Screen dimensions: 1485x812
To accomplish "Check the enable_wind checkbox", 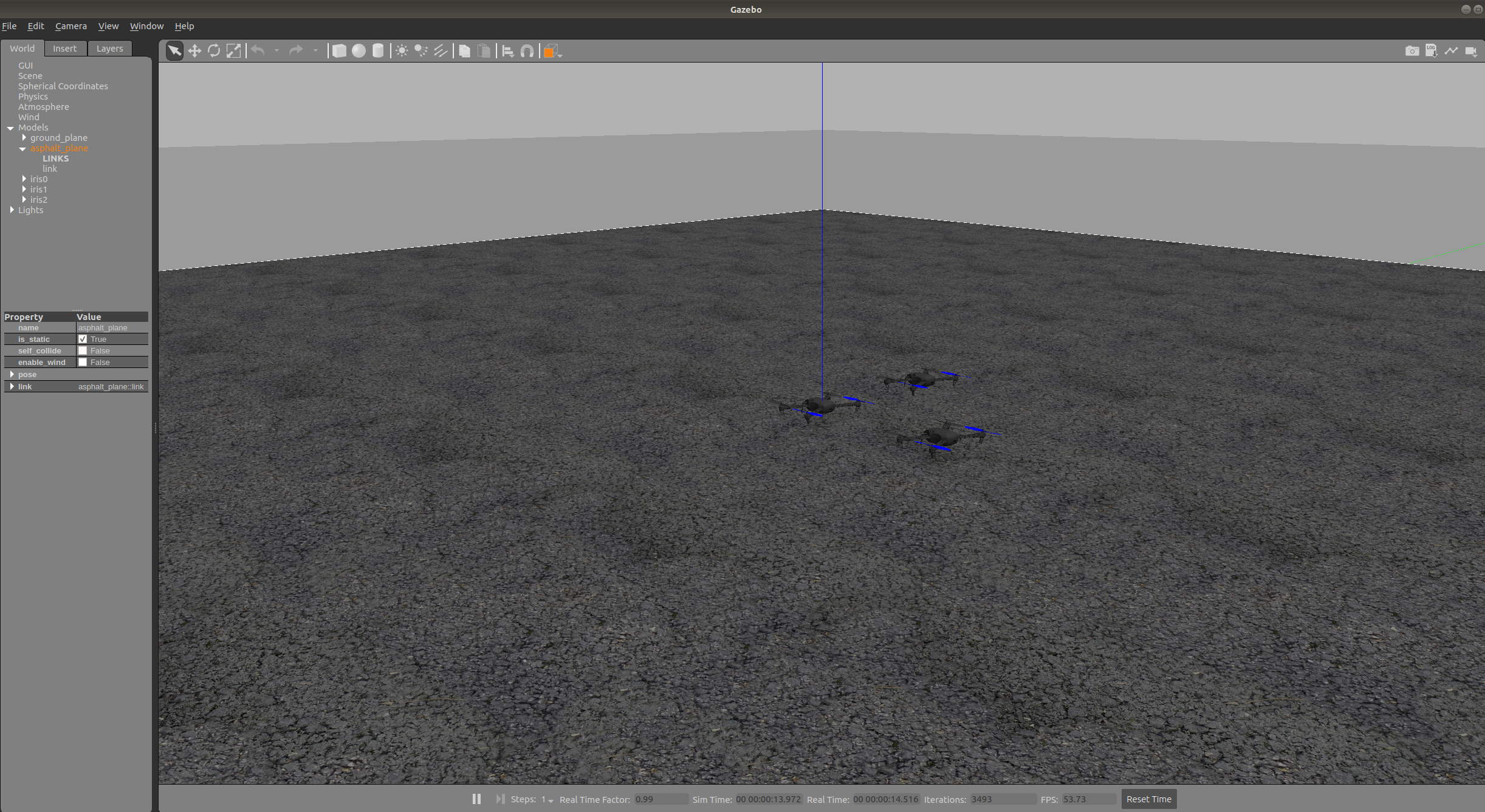I will tap(83, 362).
